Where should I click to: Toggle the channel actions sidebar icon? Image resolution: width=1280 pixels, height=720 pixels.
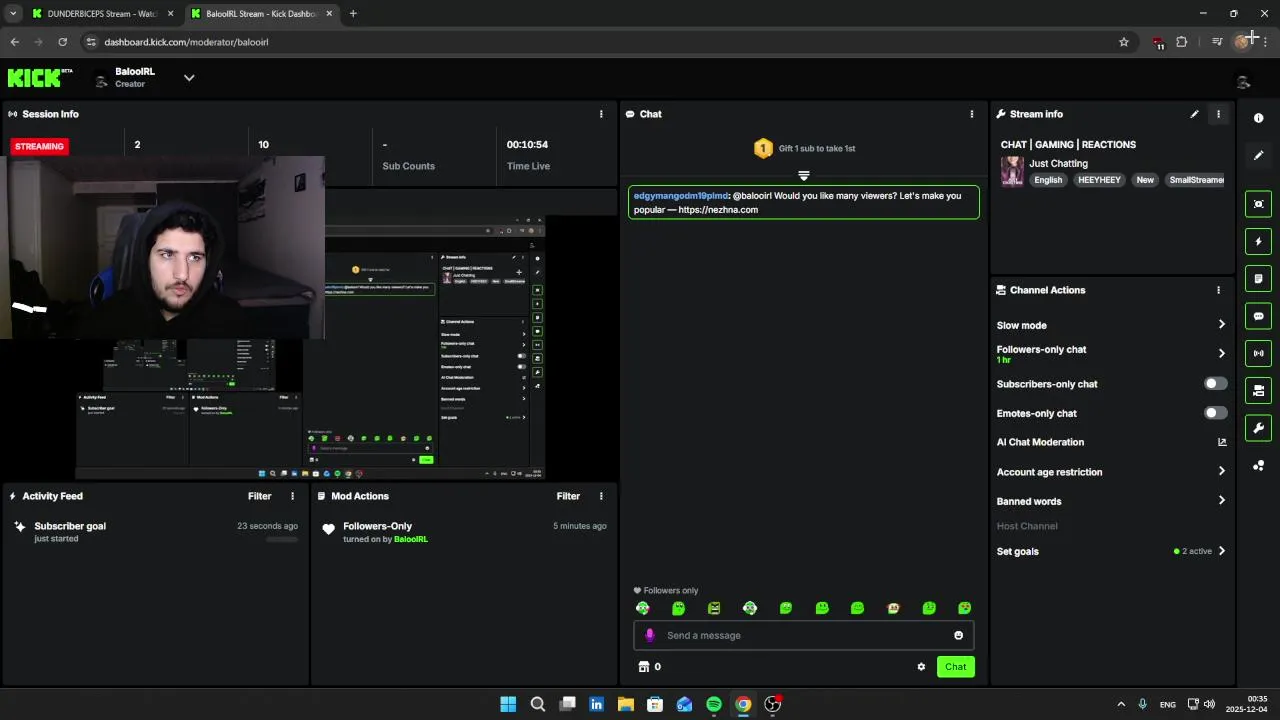(1259, 391)
